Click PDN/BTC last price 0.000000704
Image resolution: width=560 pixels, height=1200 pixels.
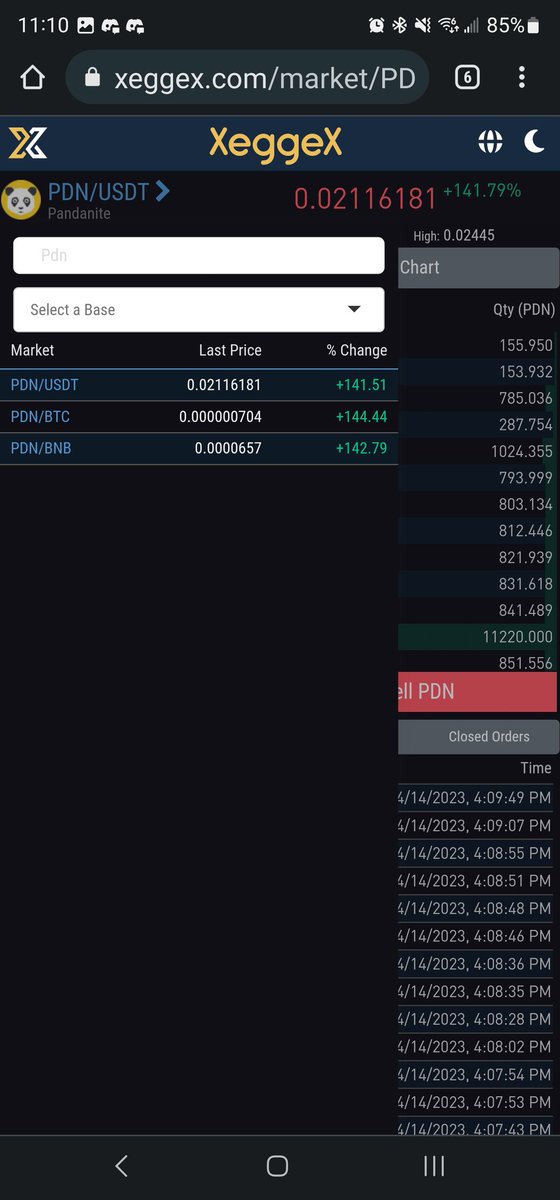click(220, 417)
